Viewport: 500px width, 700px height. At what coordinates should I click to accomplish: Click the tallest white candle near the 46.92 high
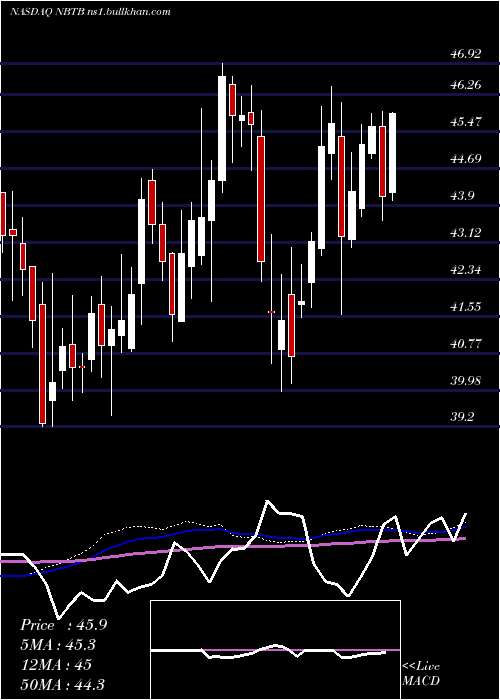coord(222,128)
